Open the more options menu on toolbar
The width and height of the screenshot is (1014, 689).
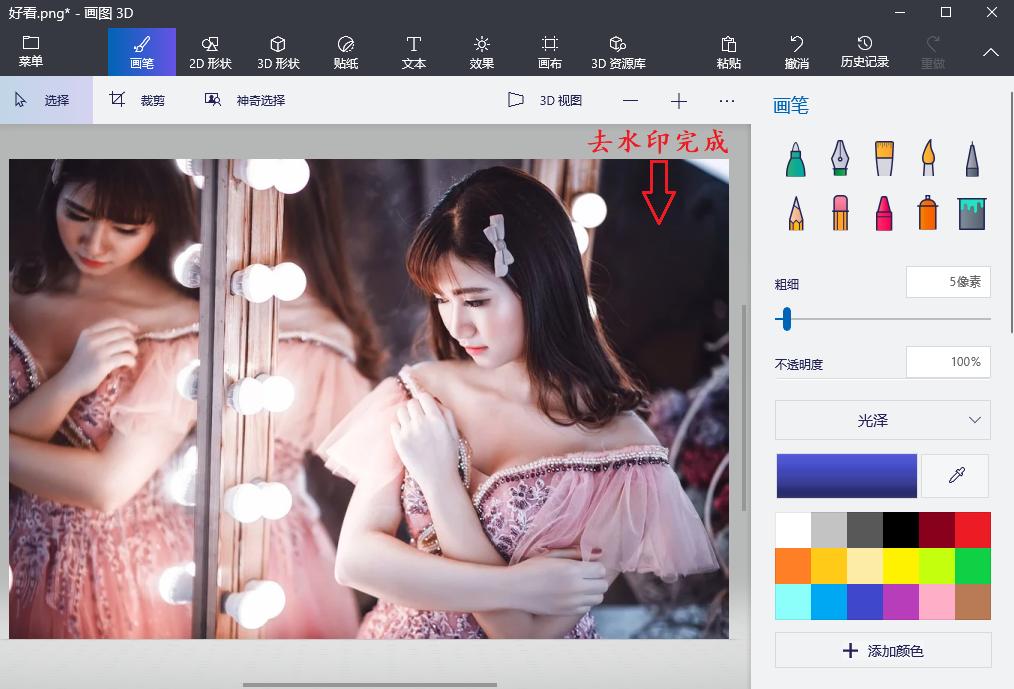tap(727, 100)
